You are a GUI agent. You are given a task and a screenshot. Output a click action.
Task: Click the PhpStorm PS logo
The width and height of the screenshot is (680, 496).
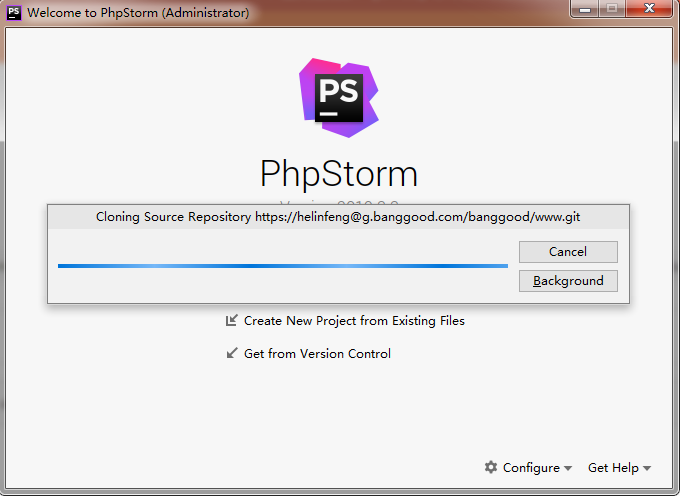pyautogui.click(x=339, y=98)
